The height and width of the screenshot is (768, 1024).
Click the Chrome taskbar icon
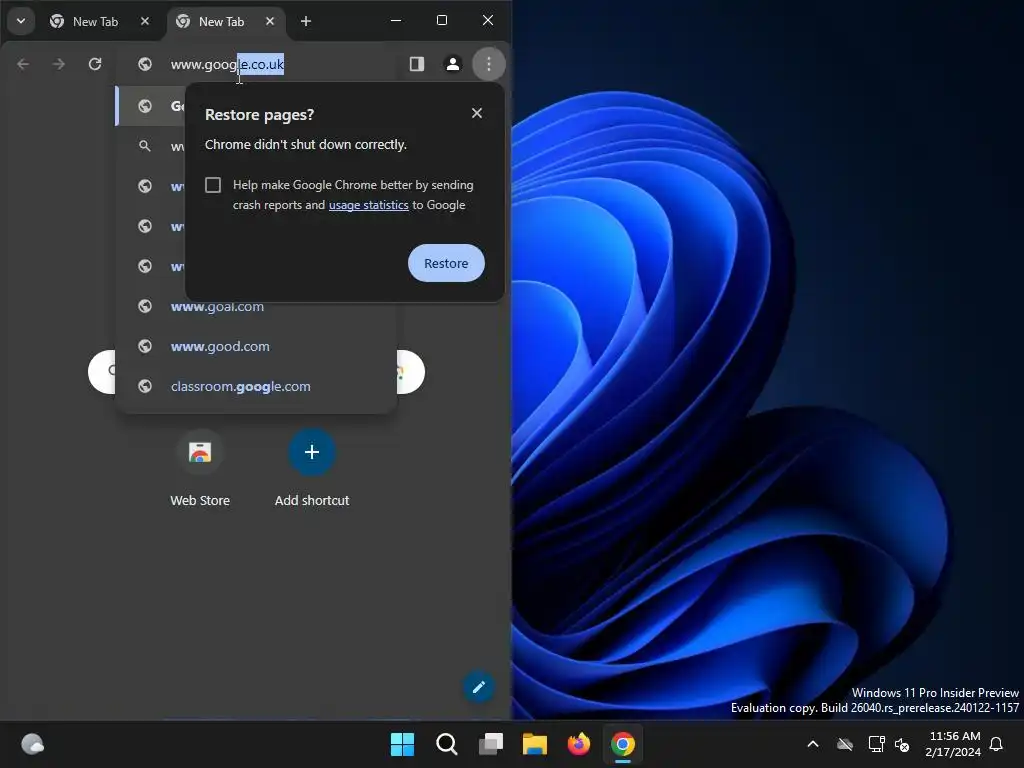point(623,744)
